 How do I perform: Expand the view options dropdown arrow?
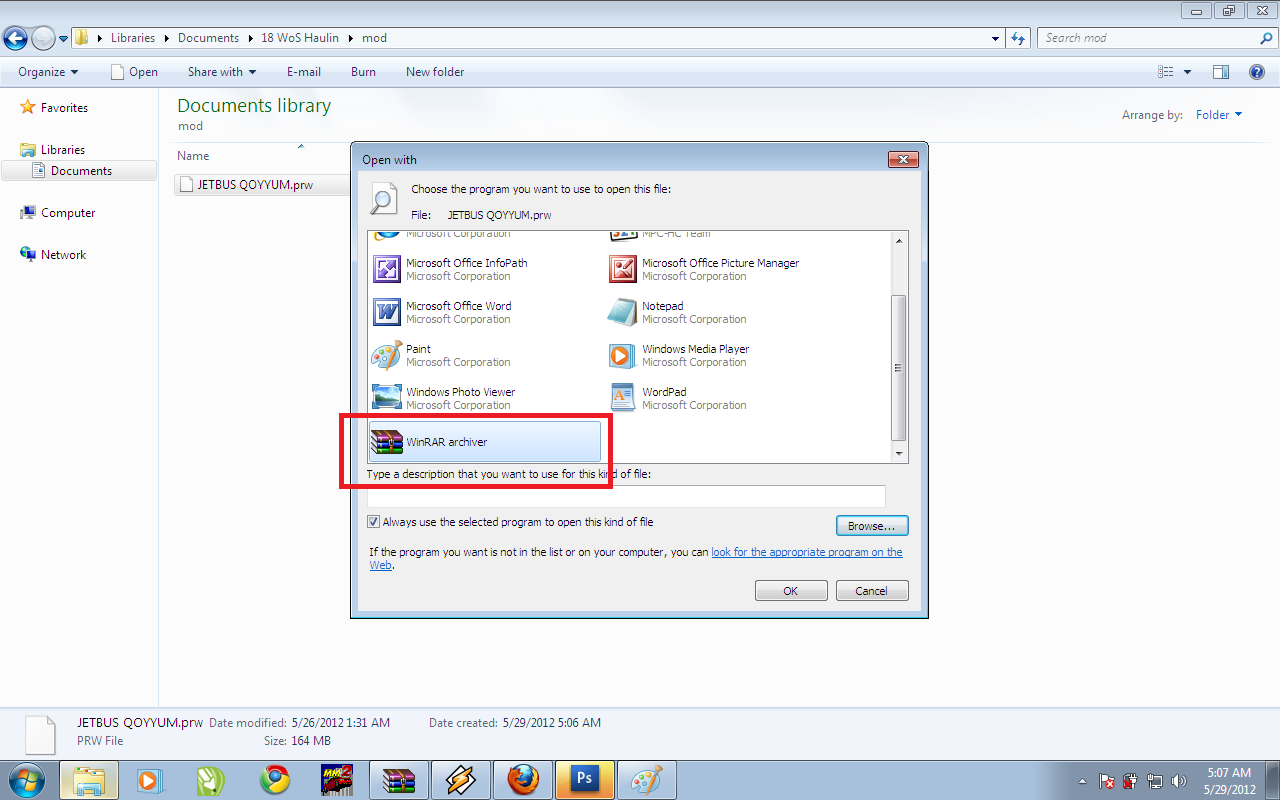point(1188,72)
